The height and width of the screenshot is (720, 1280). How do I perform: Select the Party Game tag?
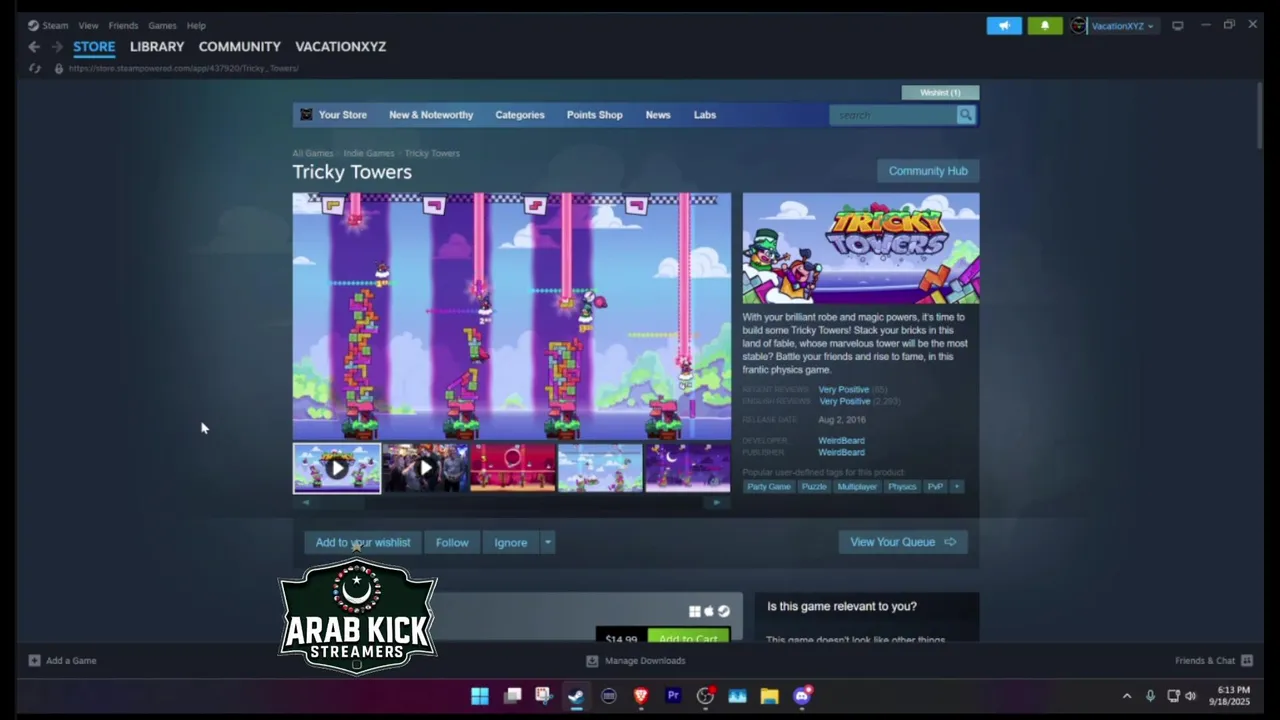(769, 487)
